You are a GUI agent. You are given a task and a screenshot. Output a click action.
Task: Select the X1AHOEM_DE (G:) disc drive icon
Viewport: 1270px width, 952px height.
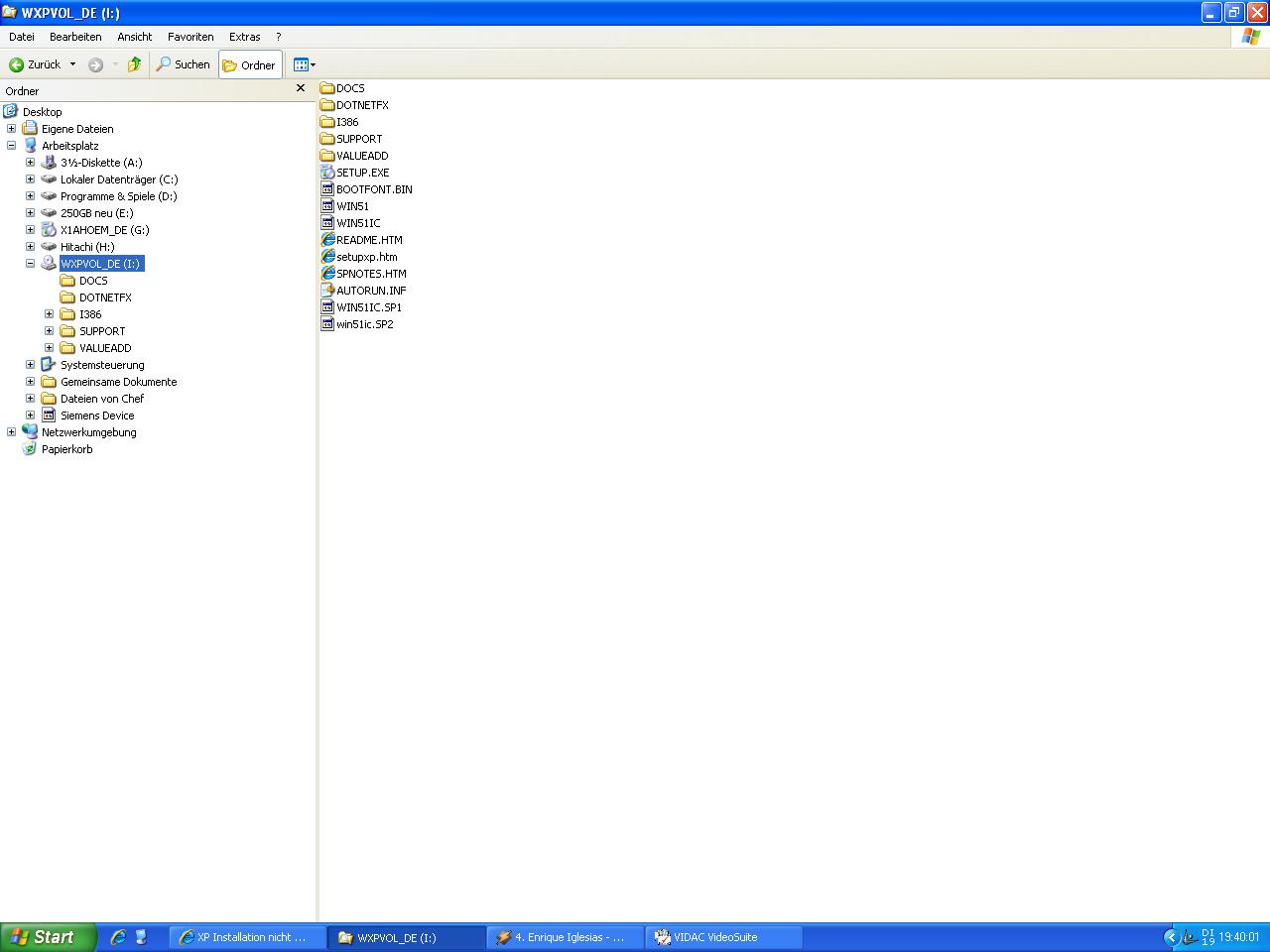pos(49,230)
